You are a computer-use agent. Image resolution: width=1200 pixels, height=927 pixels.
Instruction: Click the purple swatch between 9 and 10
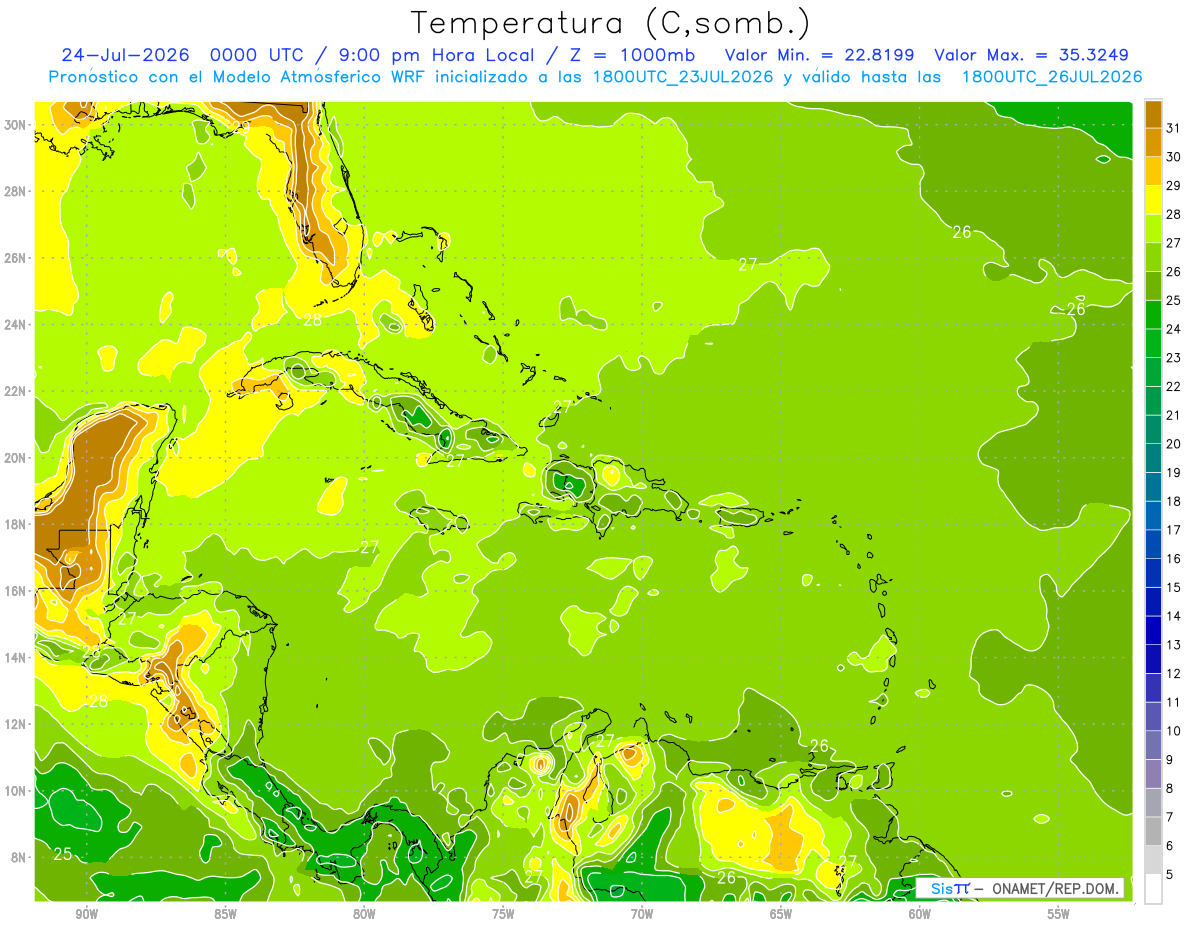click(x=1153, y=745)
